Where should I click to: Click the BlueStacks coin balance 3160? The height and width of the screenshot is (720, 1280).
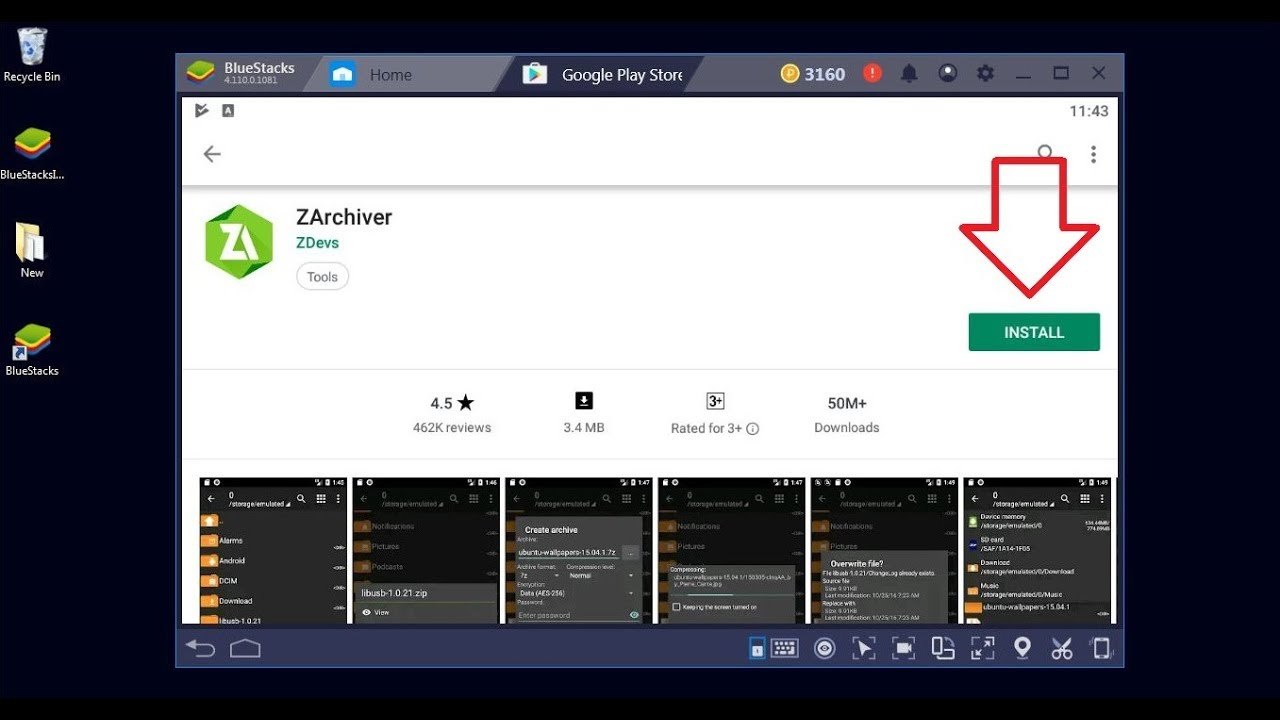813,74
